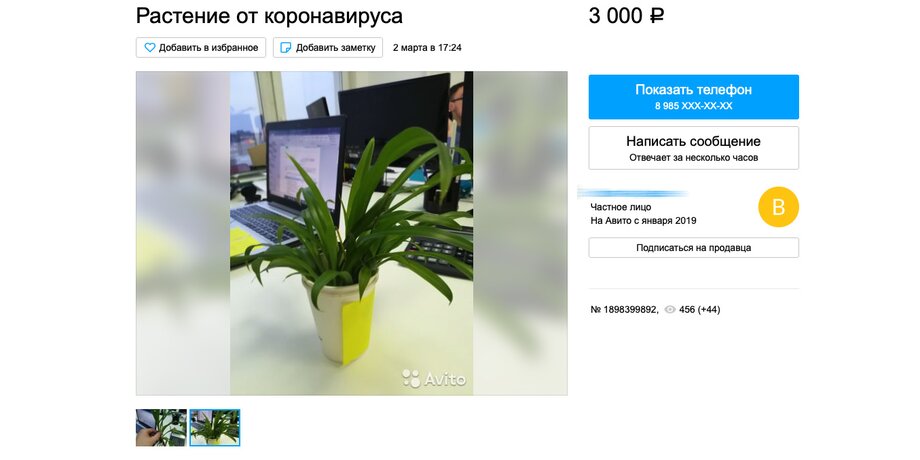The height and width of the screenshot is (460, 920).
Task: Open the main plant photo
Action: (351, 233)
